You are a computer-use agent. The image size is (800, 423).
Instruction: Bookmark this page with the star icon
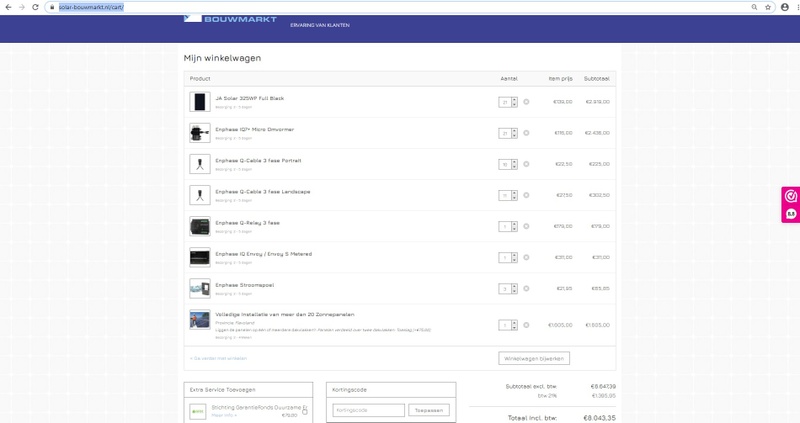click(768, 7)
